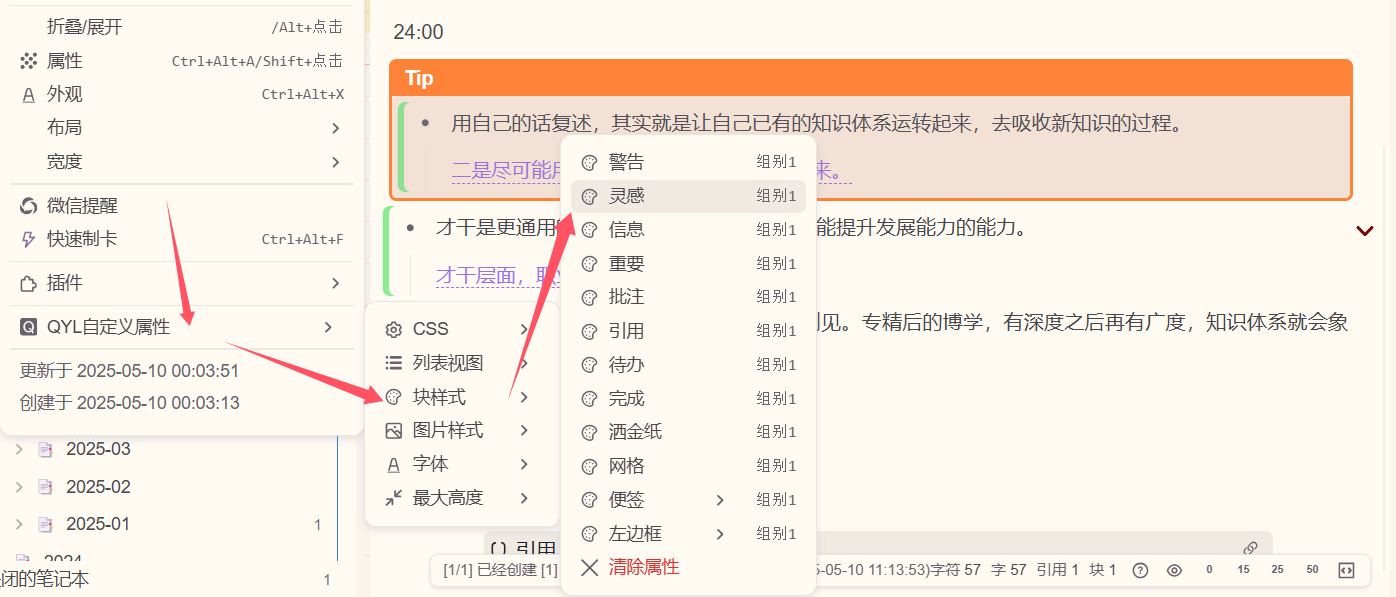Choose 信息 block style

(x=688, y=230)
